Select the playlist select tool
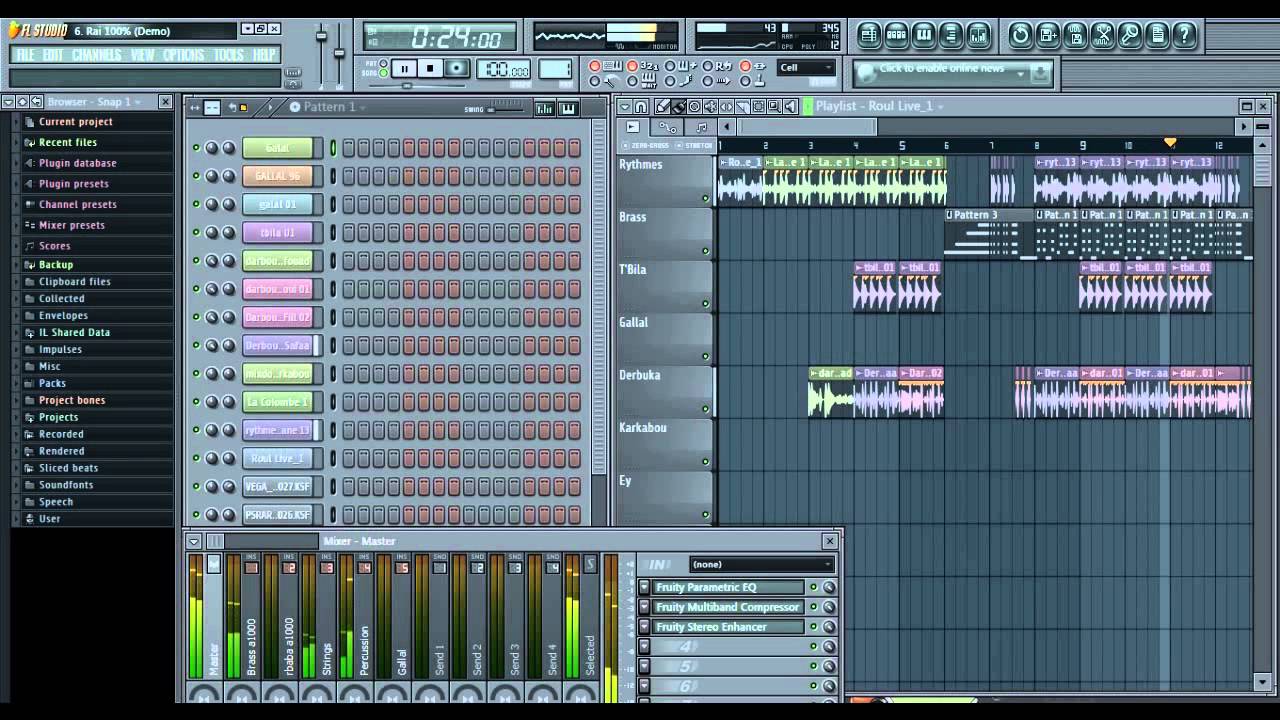 [x=759, y=106]
